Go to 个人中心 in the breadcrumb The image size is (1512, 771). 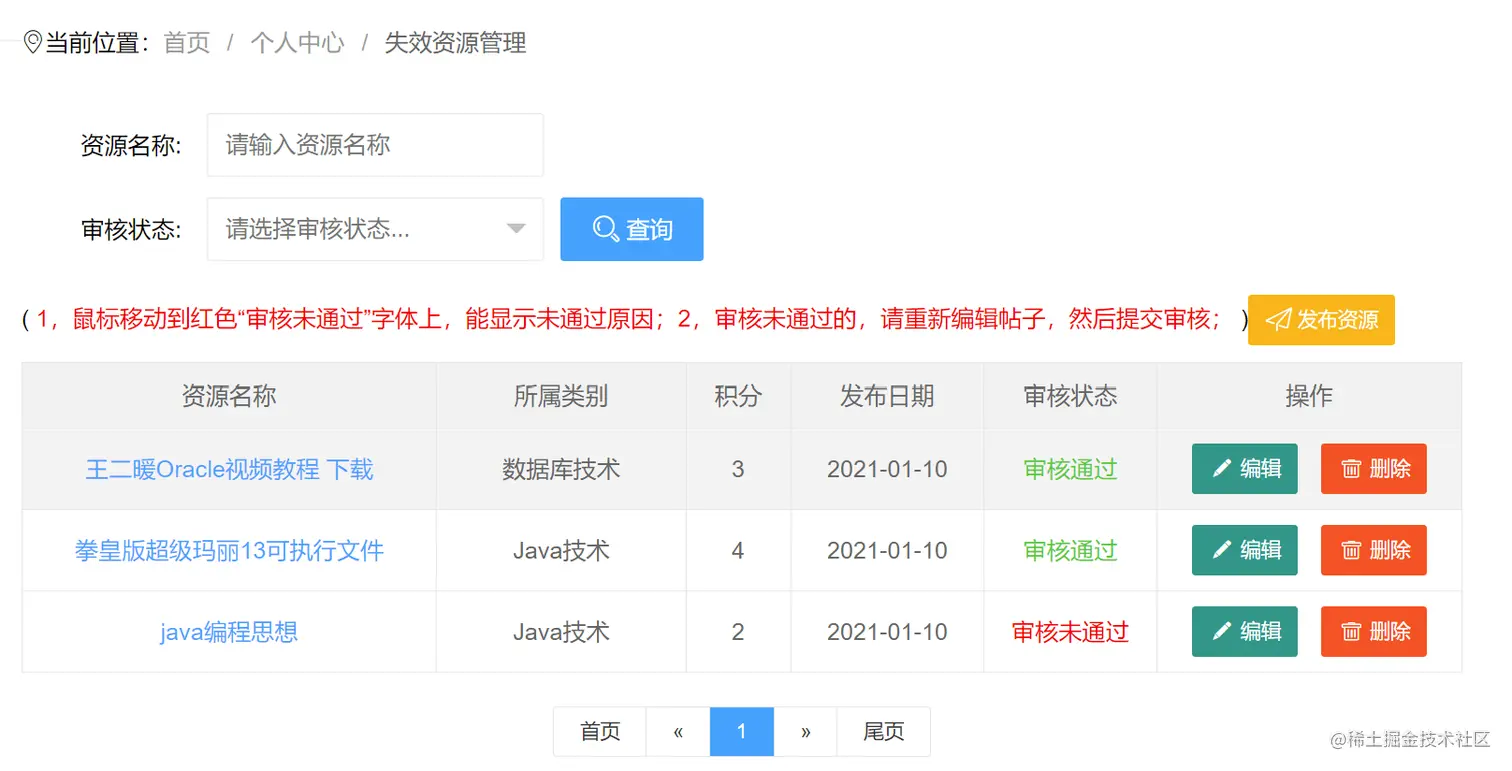point(297,43)
